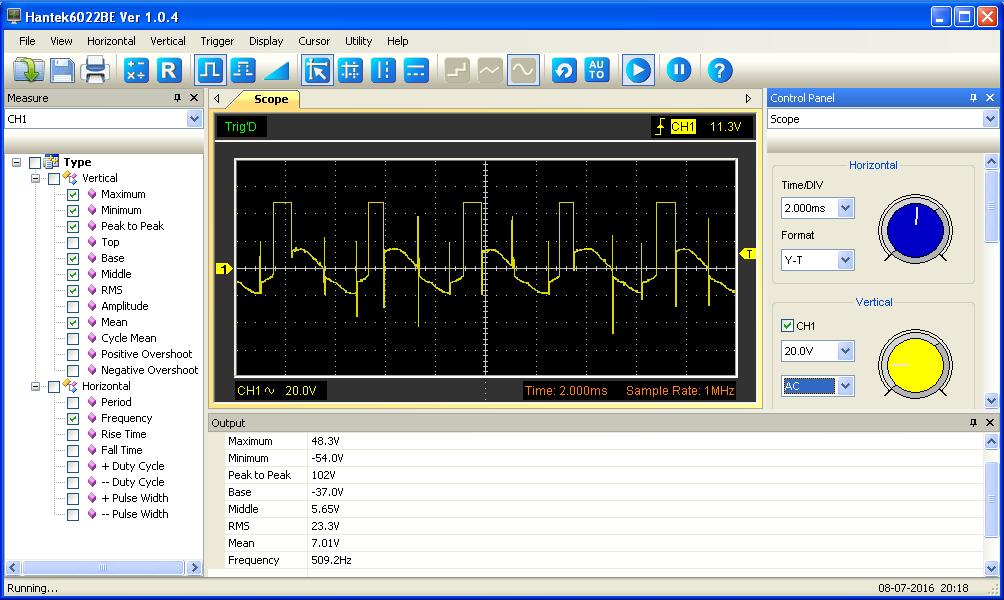Image resolution: width=1004 pixels, height=600 pixels.
Task: Select the Scope tab
Action: 270,99
